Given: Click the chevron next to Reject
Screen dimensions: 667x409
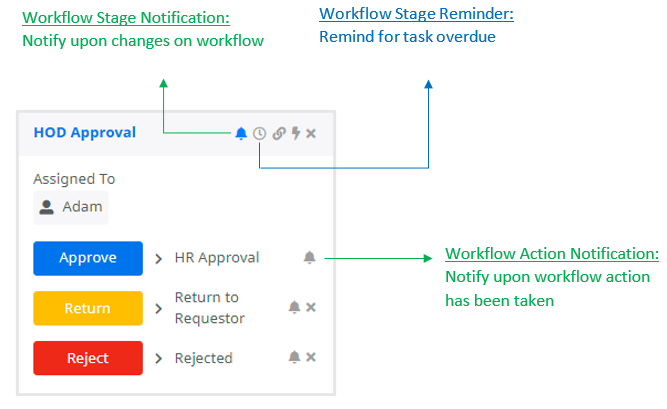Looking at the screenshot, I should 159,358.
